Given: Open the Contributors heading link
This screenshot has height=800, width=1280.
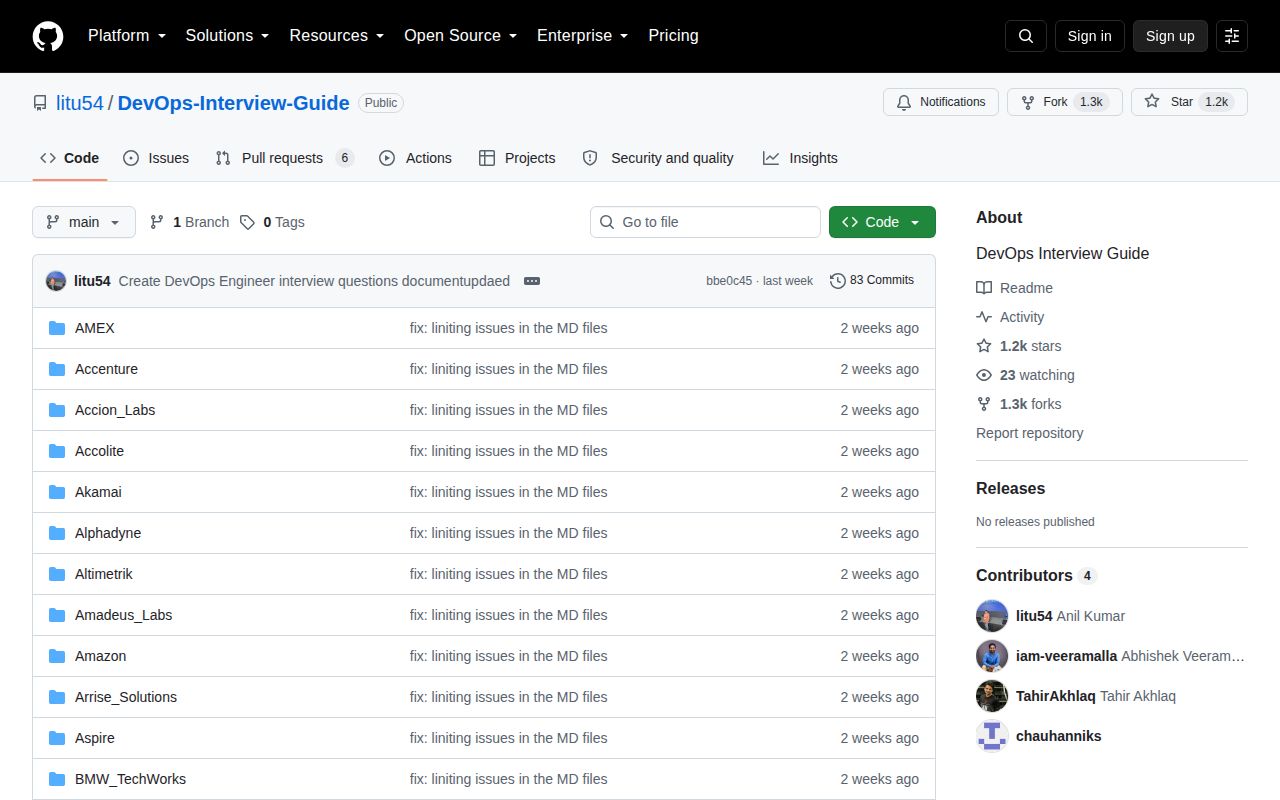Looking at the screenshot, I should [x=1036, y=575].
